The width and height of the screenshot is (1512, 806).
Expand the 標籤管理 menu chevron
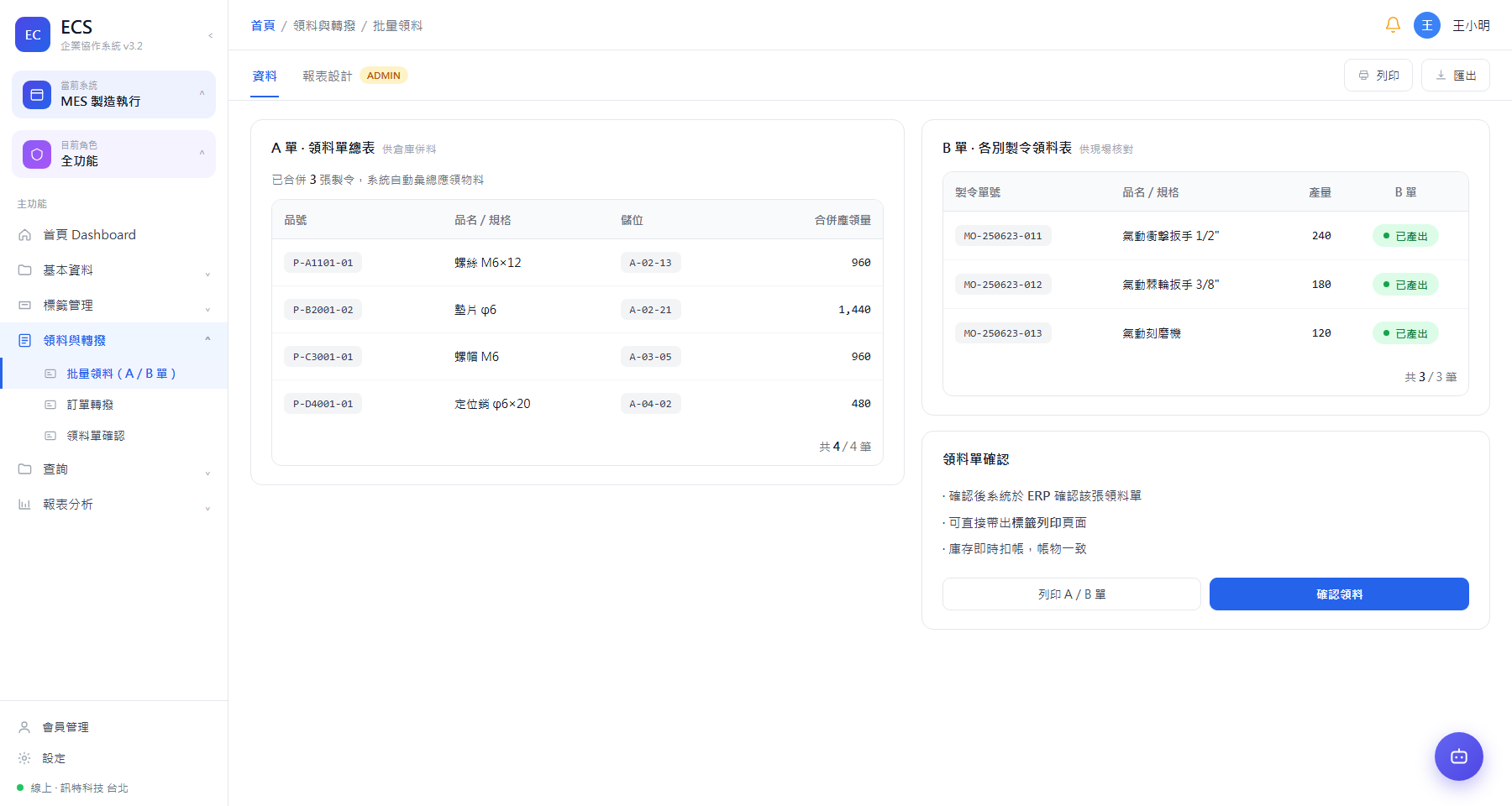click(x=207, y=309)
